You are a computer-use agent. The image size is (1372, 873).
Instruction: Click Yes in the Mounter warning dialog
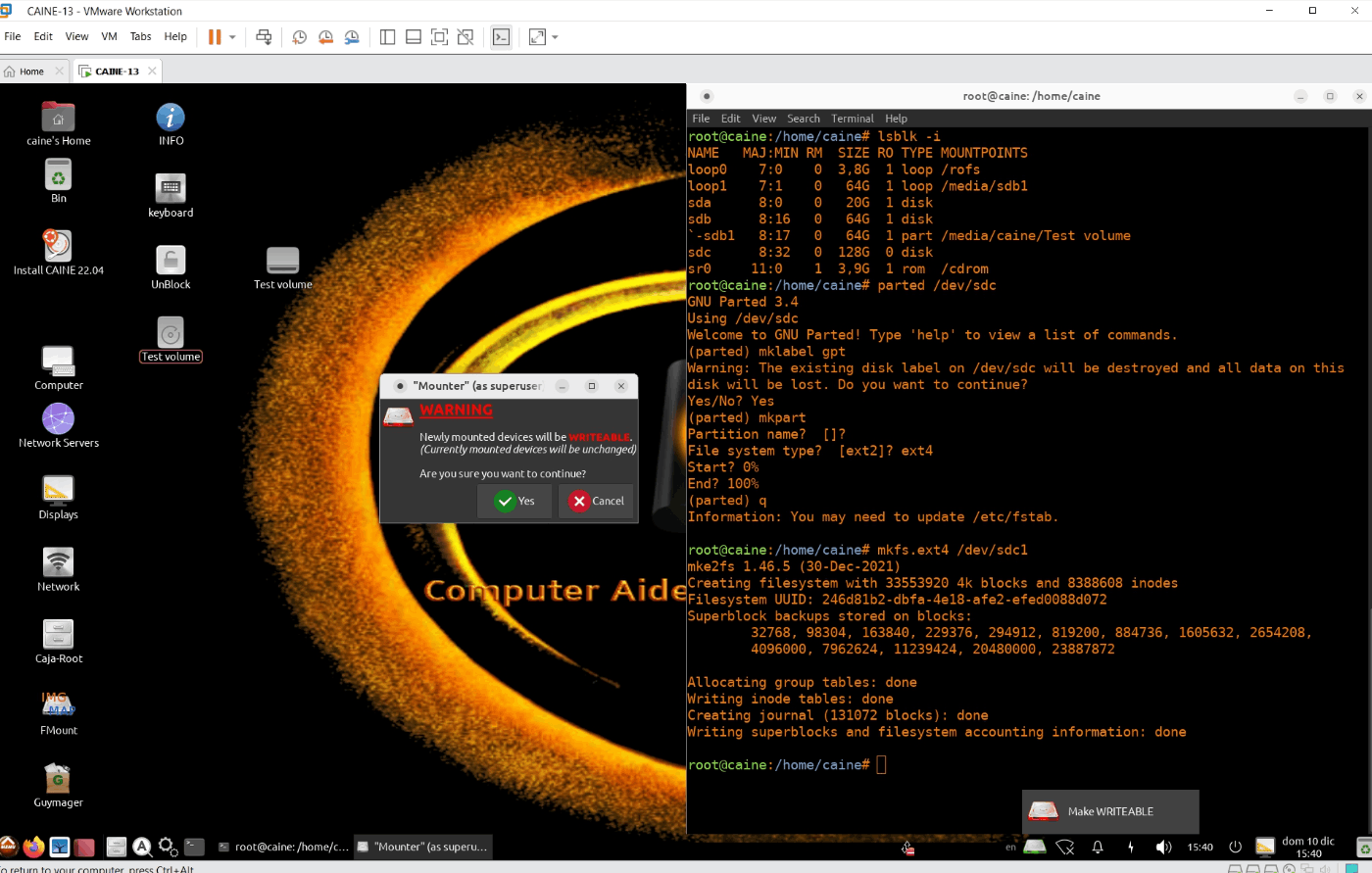pos(514,501)
